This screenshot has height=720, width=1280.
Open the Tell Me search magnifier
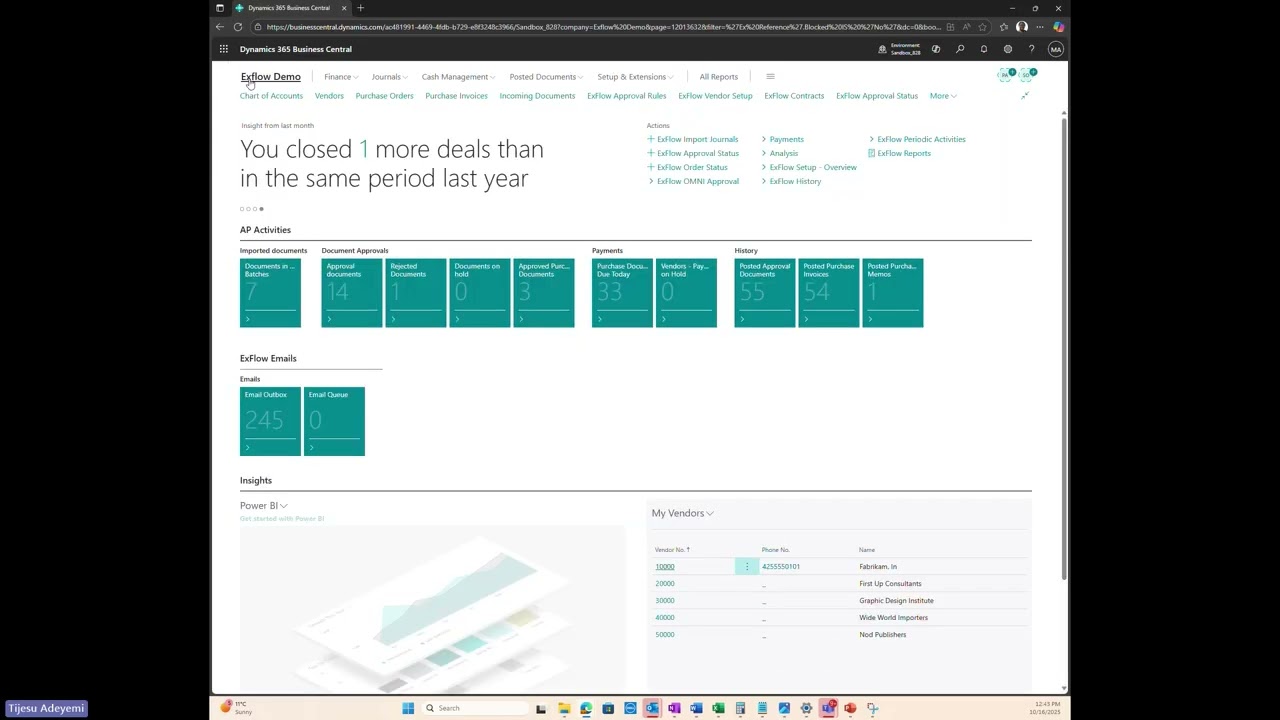[960, 49]
